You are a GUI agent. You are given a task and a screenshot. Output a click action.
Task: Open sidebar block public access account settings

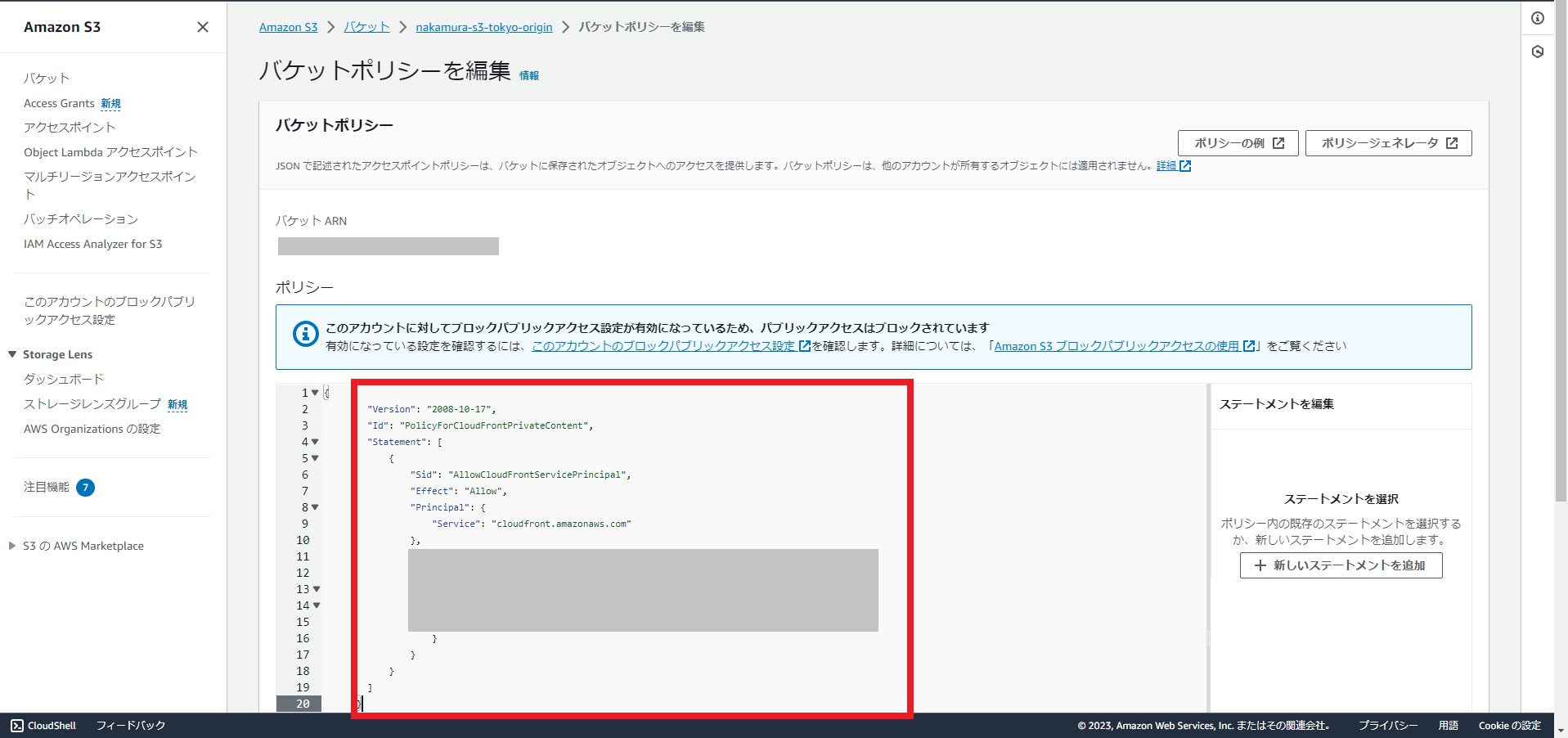click(x=110, y=311)
